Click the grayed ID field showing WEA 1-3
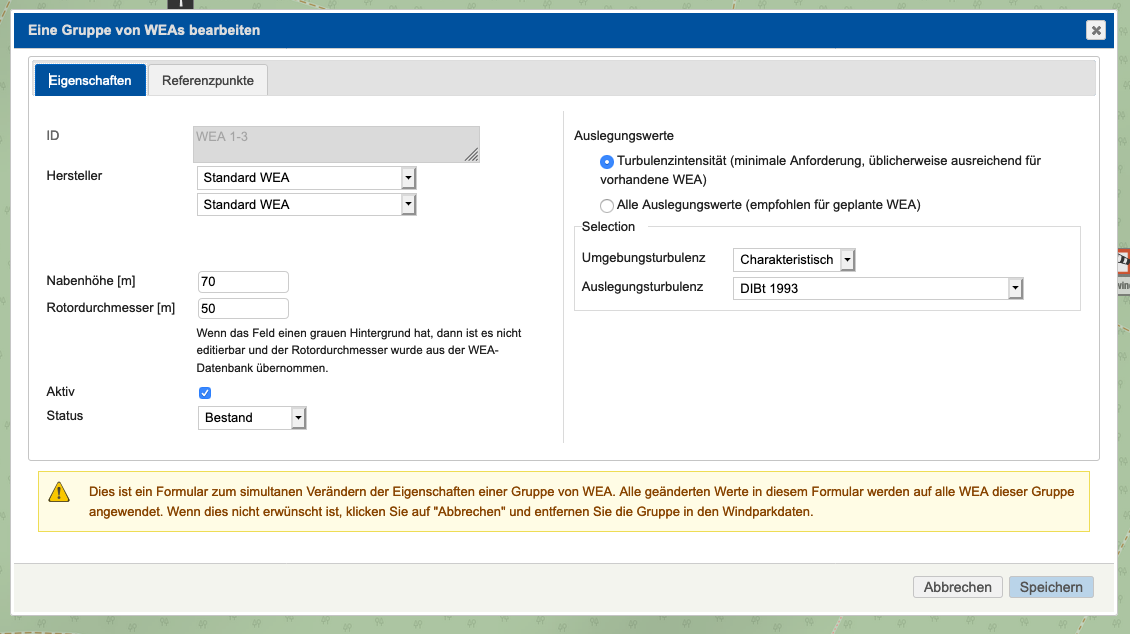Viewport: 1130px width, 634px height. click(336, 143)
